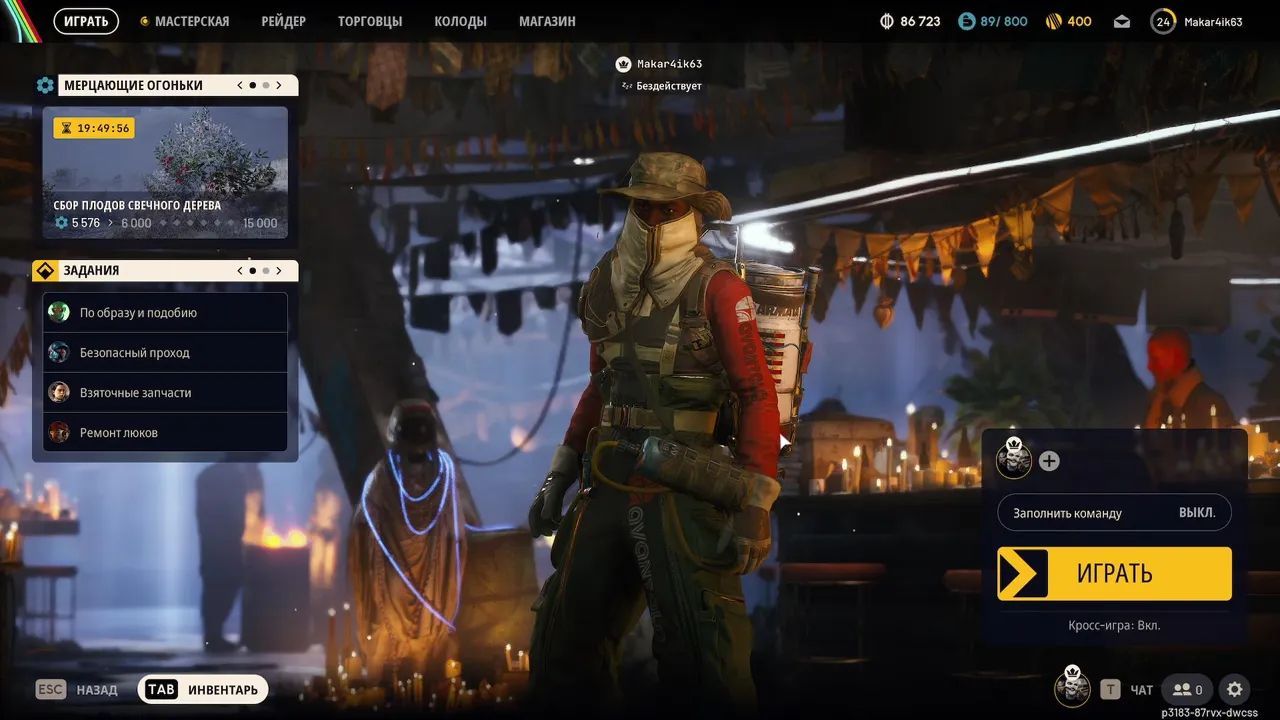Click the gold currency icon near 400

point(1054,21)
